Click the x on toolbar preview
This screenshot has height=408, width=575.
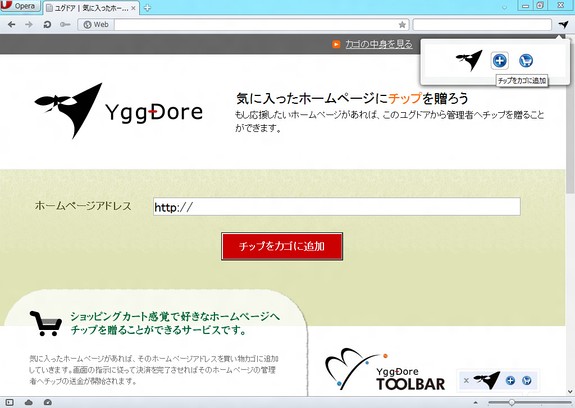466,381
